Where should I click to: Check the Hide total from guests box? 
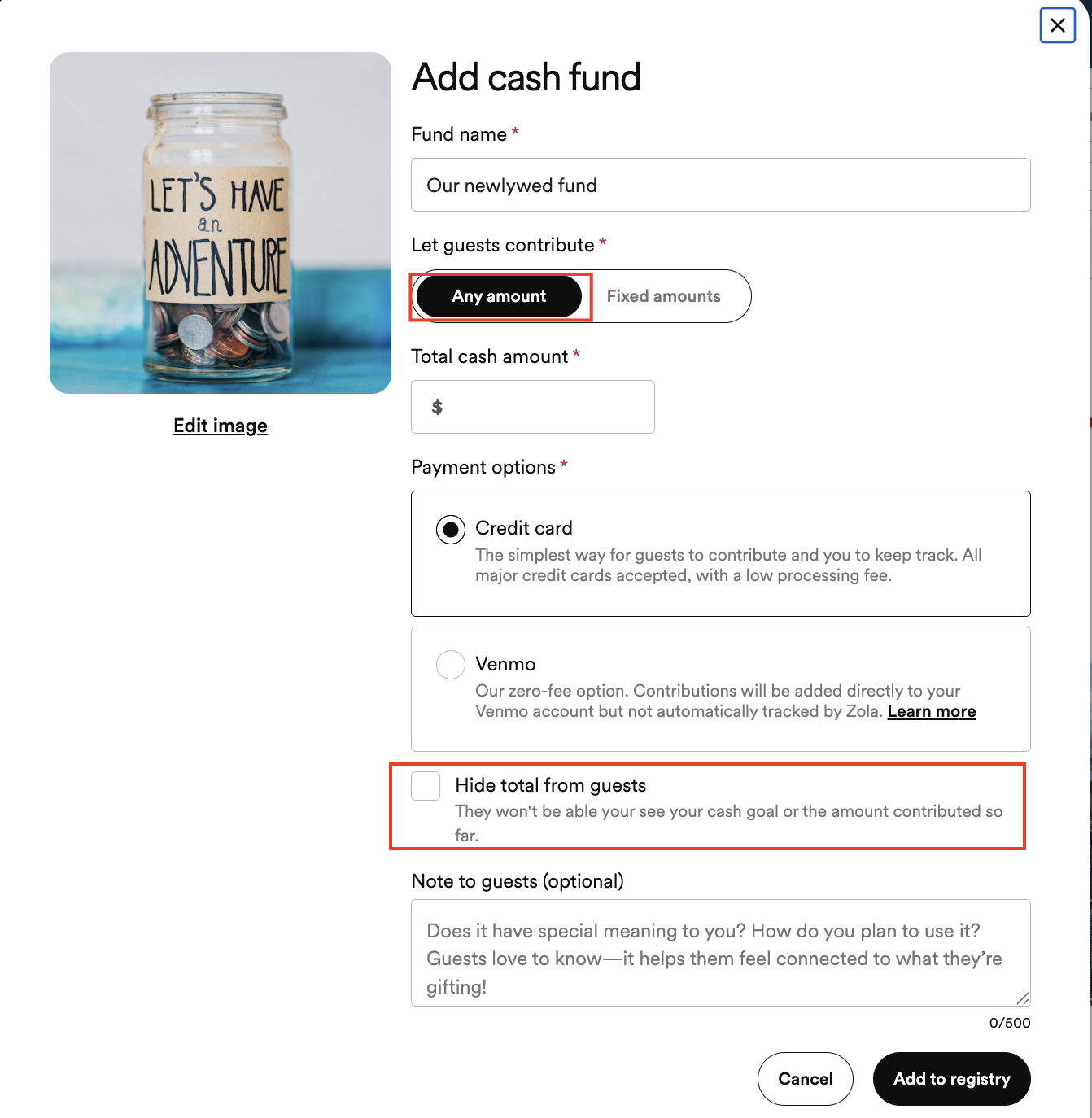click(426, 786)
